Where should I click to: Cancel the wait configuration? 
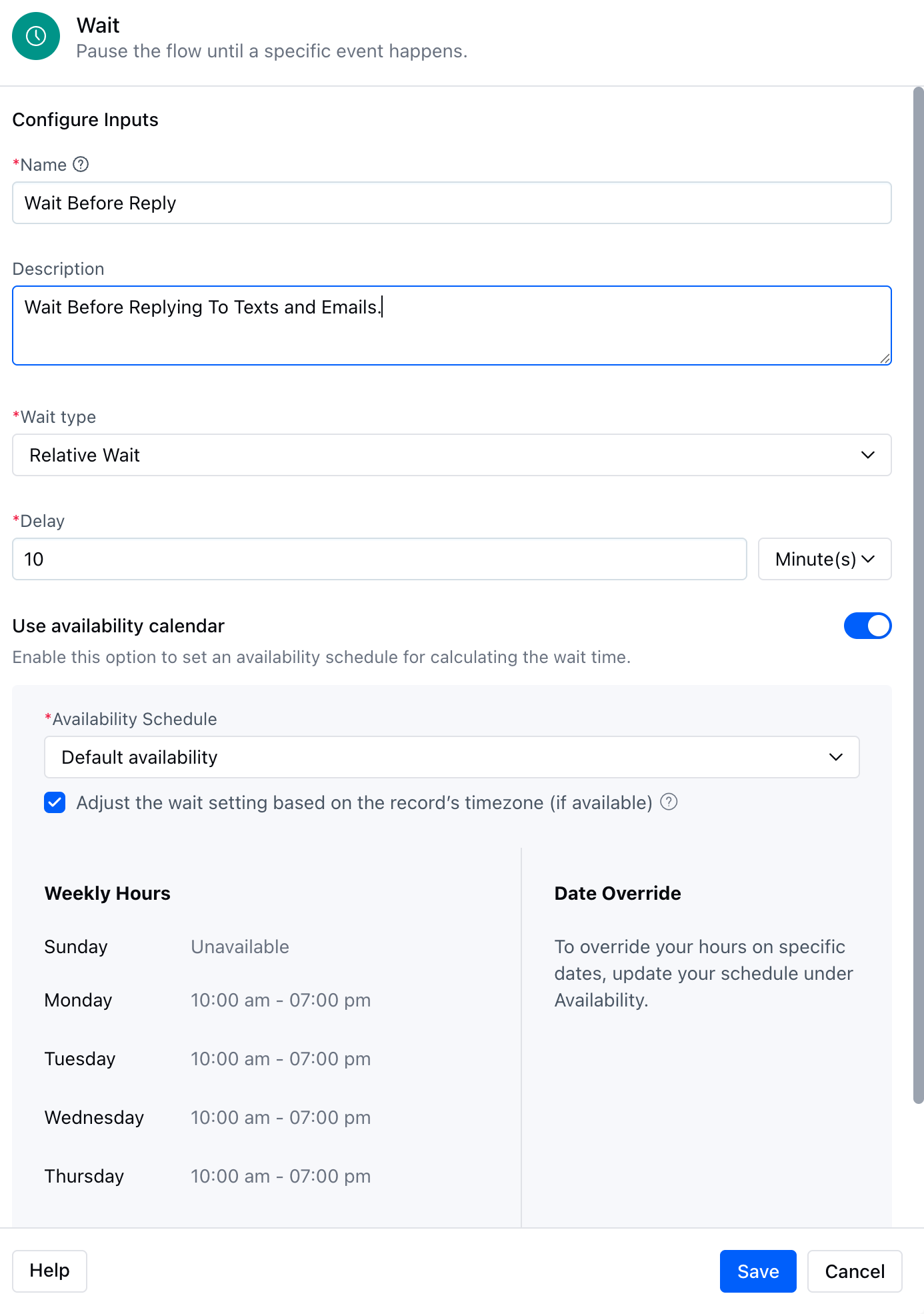[x=855, y=1271]
